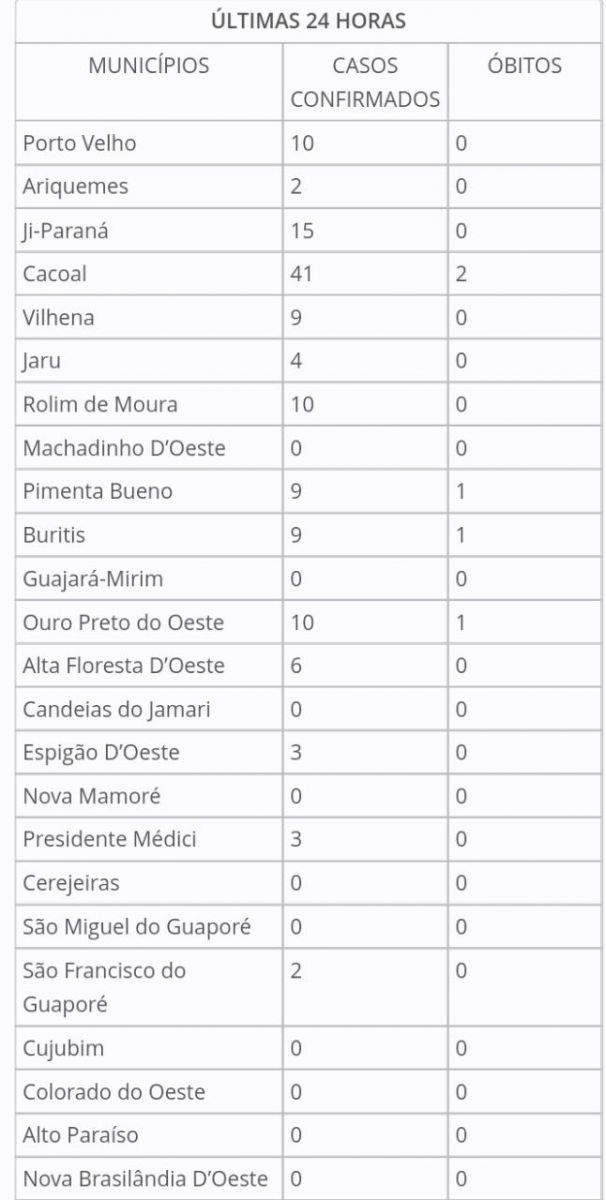
Task: Click the Presidente Médici municipality cell
Action: 109,839
